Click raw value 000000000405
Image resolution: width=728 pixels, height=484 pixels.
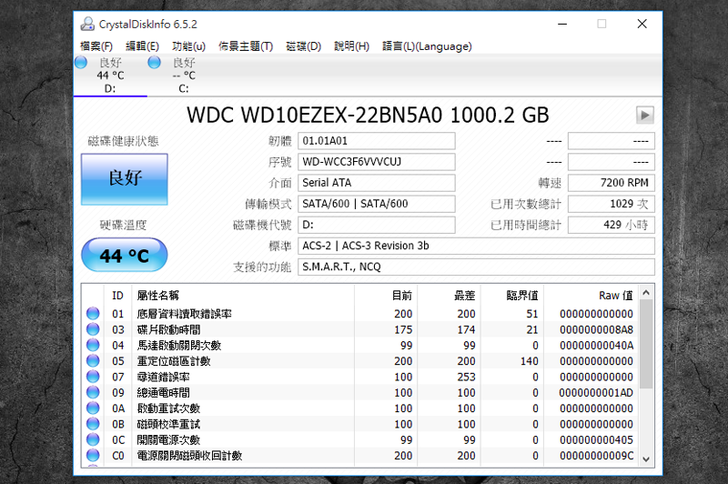596,440
